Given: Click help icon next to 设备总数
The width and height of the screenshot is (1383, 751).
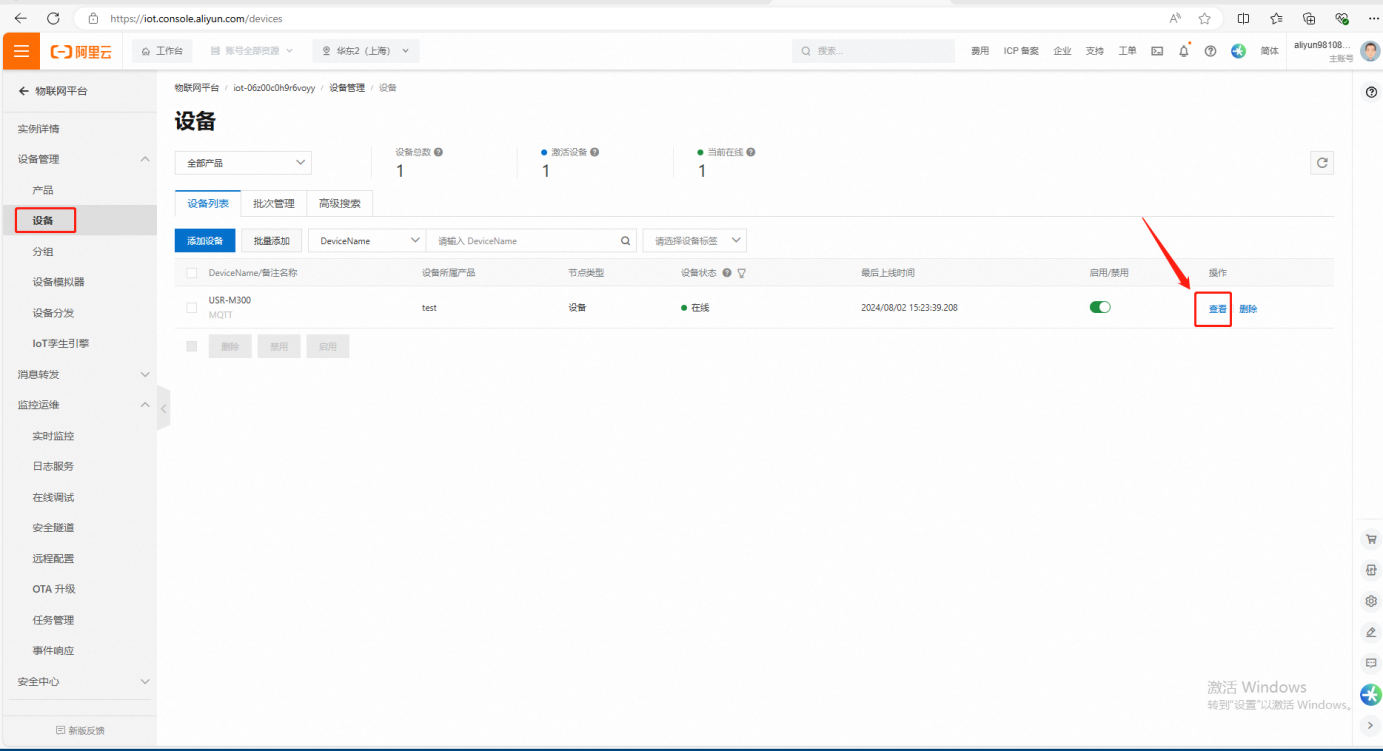Looking at the screenshot, I should pos(438,153).
